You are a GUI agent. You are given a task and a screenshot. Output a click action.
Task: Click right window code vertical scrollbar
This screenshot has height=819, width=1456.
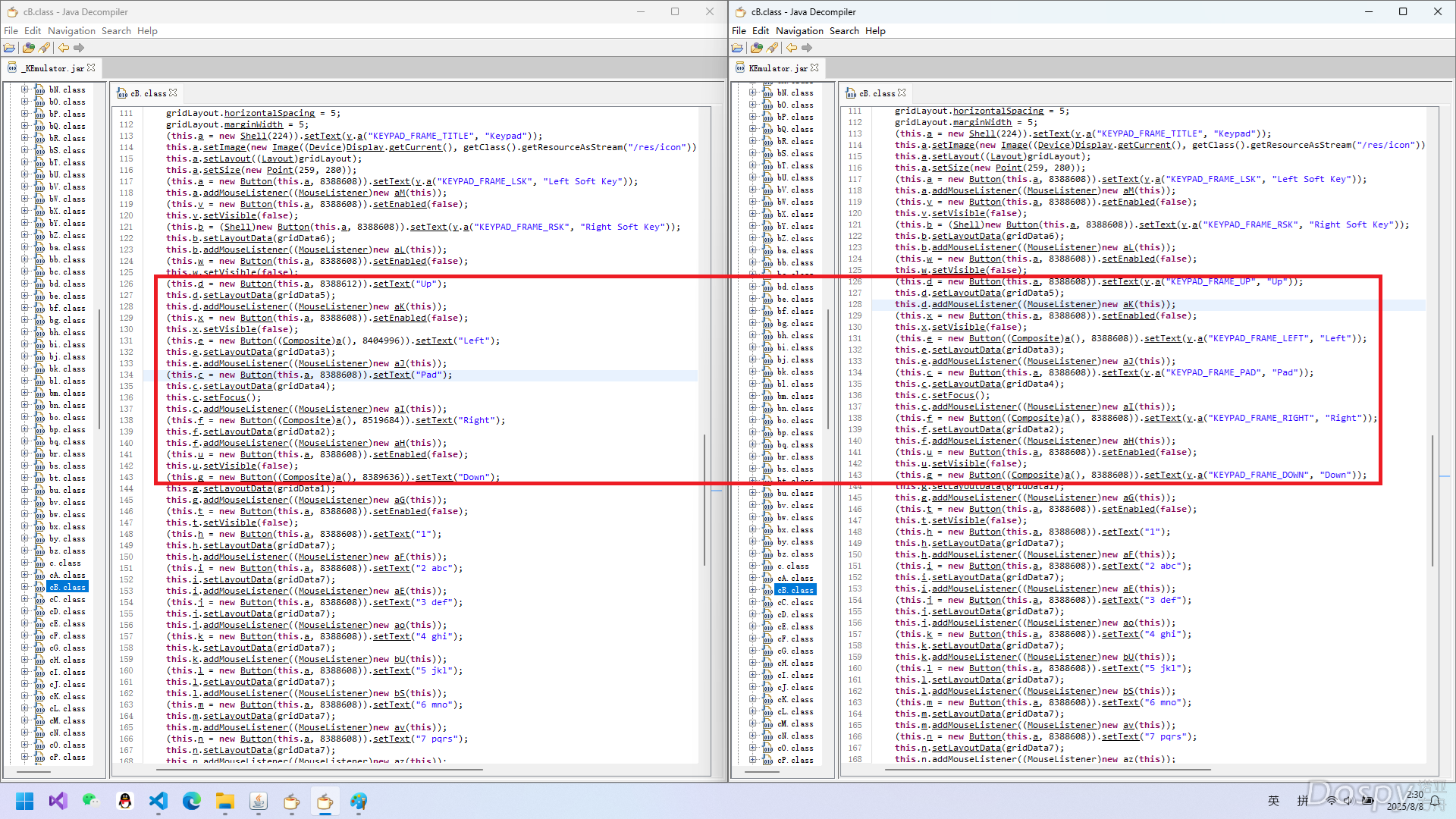coord(1432,500)
